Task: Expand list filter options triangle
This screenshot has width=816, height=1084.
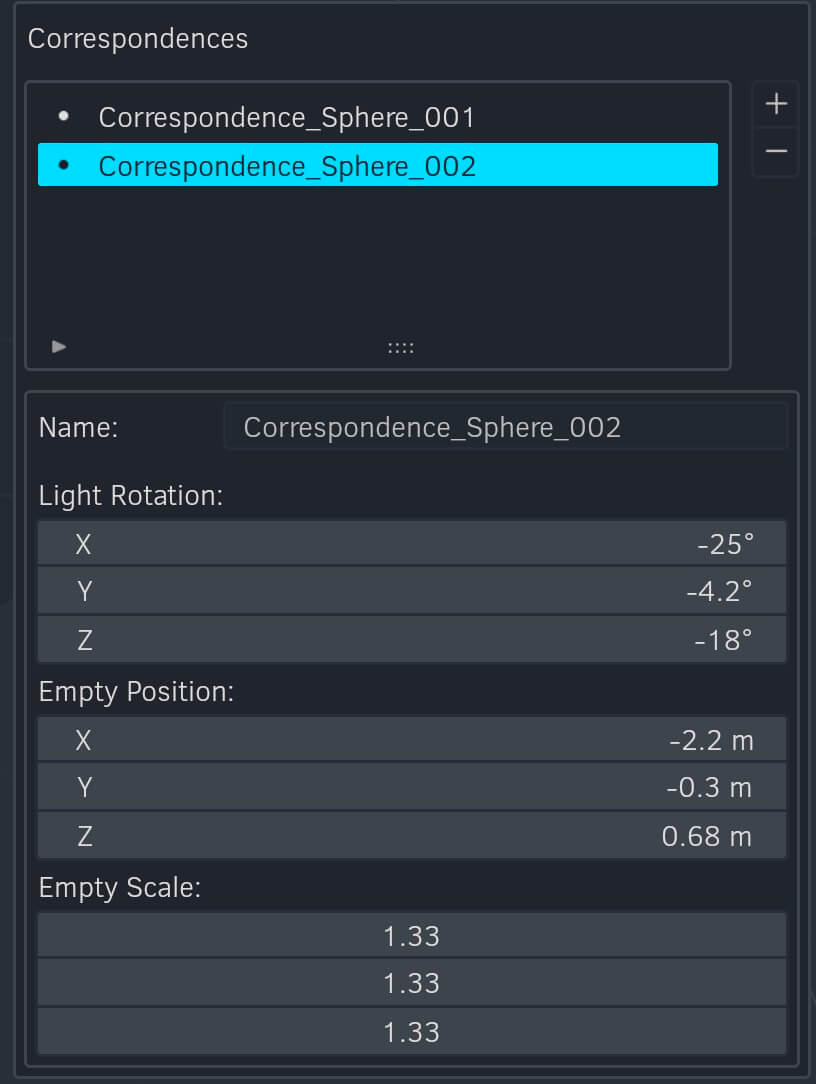Action: tap(59, 346)
